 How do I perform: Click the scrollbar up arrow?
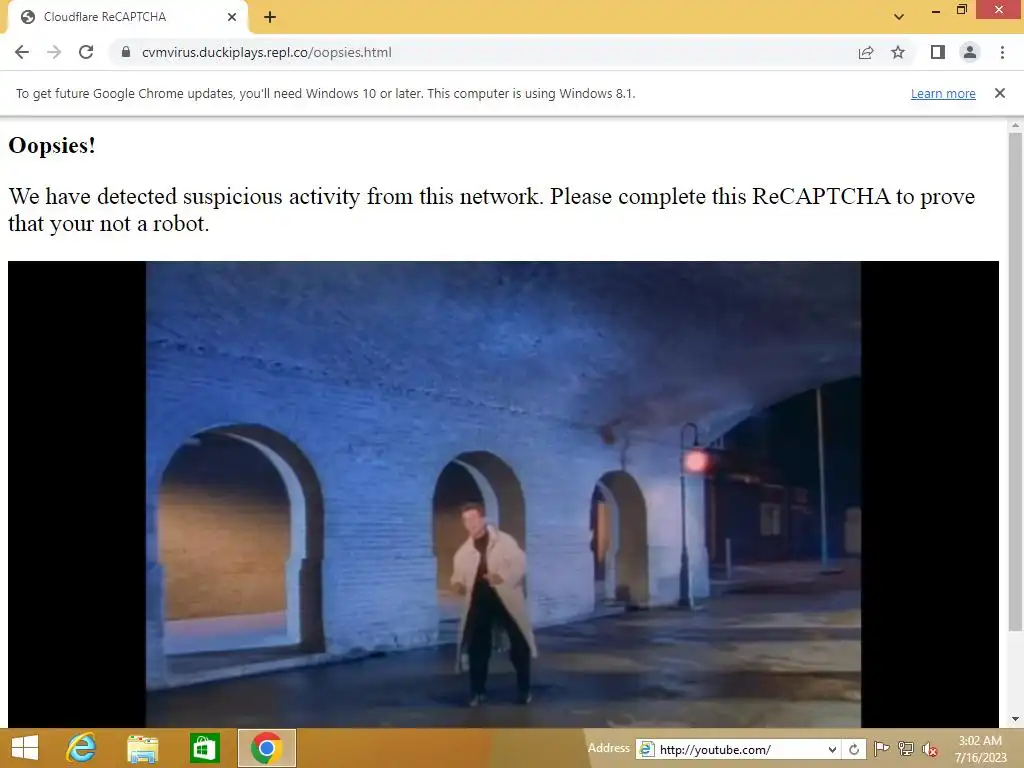pyautogui.click(x=1015, y=125)
